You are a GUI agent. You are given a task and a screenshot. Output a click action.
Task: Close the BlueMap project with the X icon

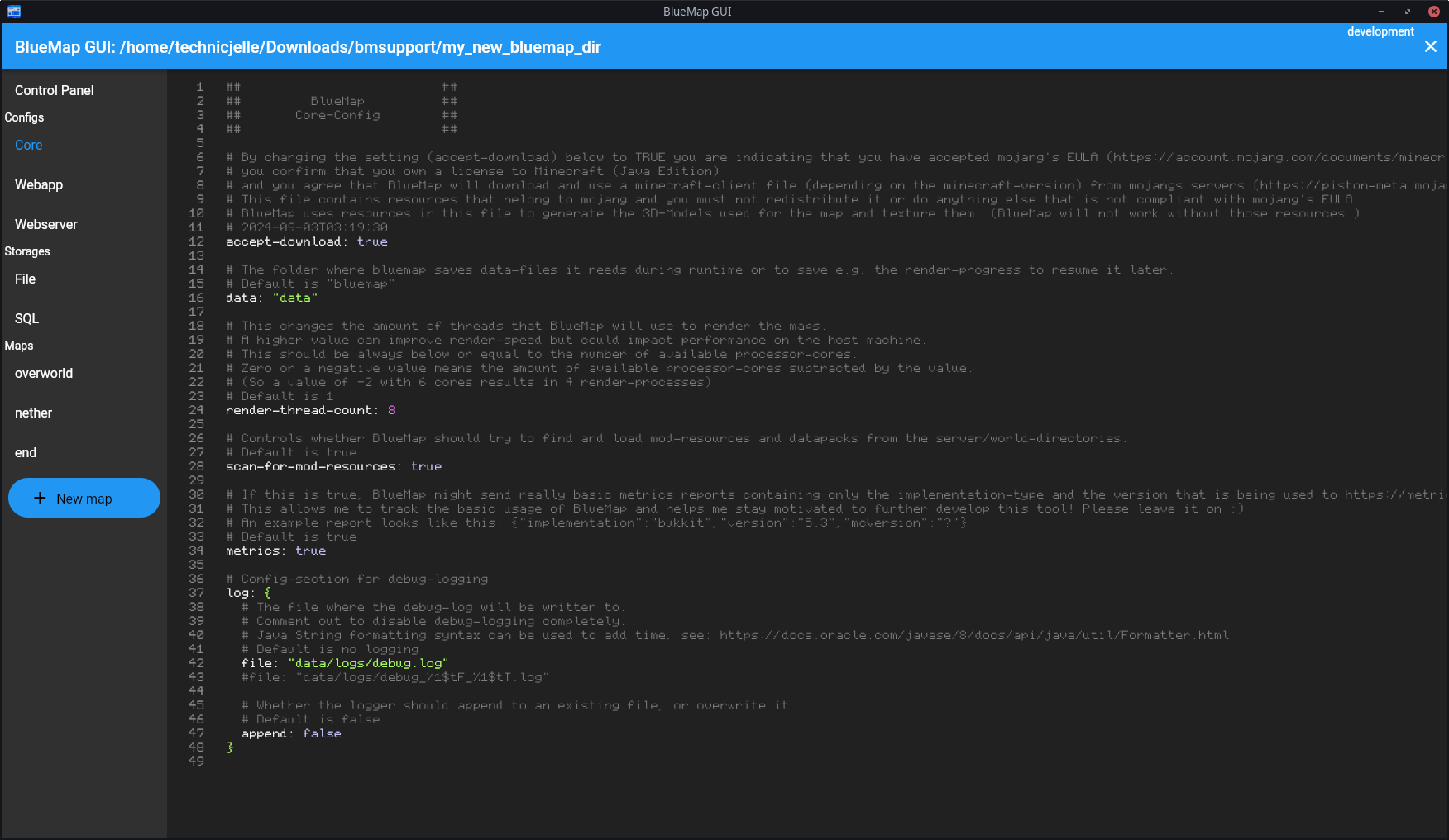tap(1431, 47)
